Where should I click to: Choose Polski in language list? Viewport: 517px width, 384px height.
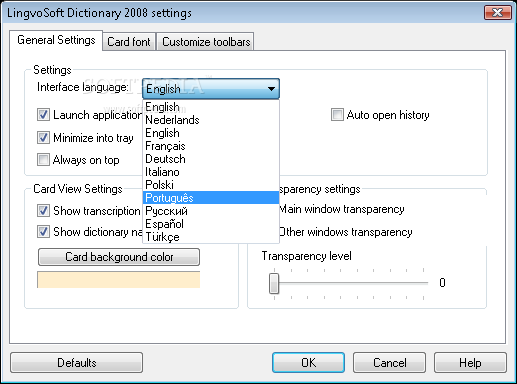(211, 185)
